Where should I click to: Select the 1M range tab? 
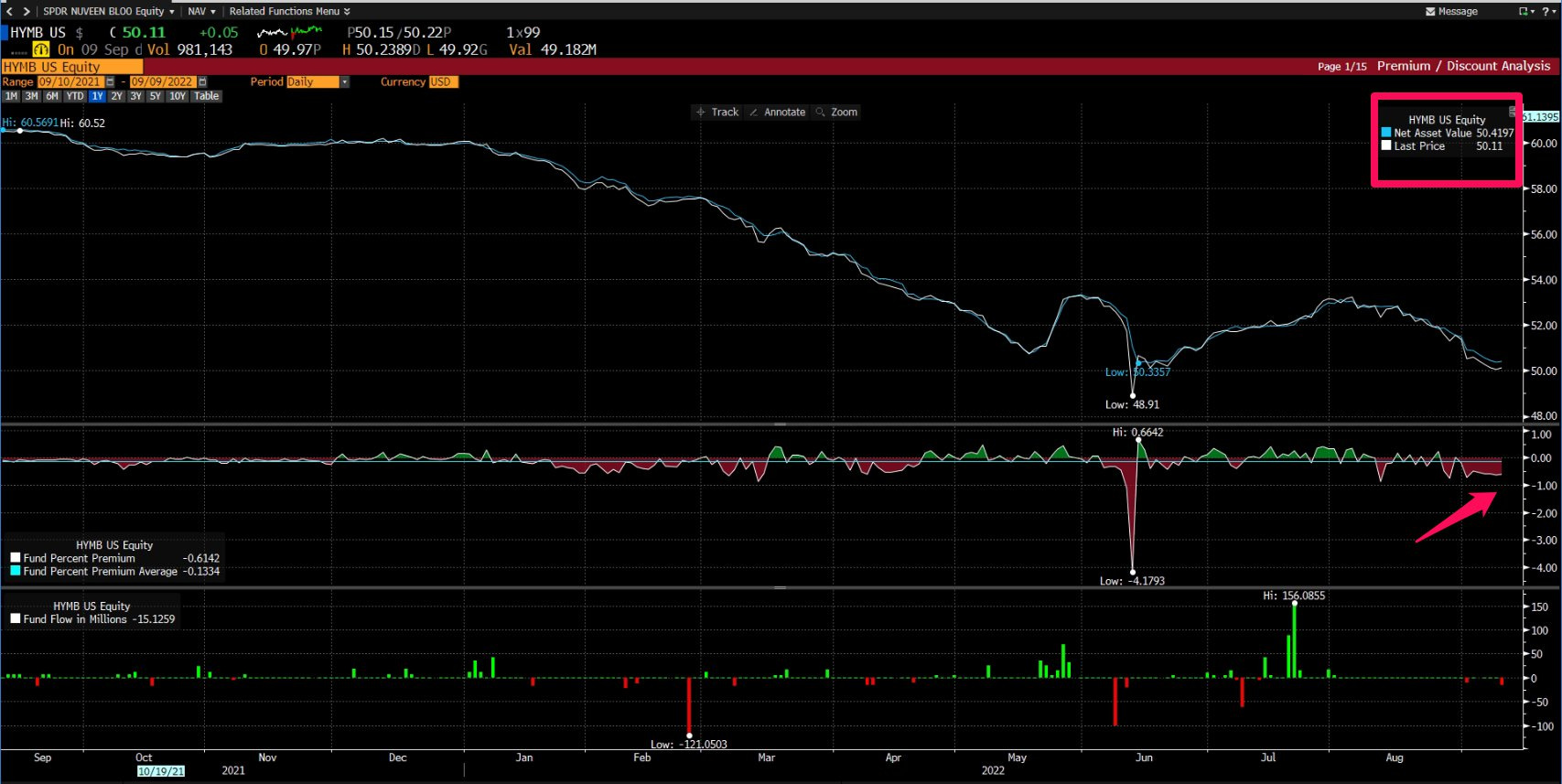click(x=11, y=96)
